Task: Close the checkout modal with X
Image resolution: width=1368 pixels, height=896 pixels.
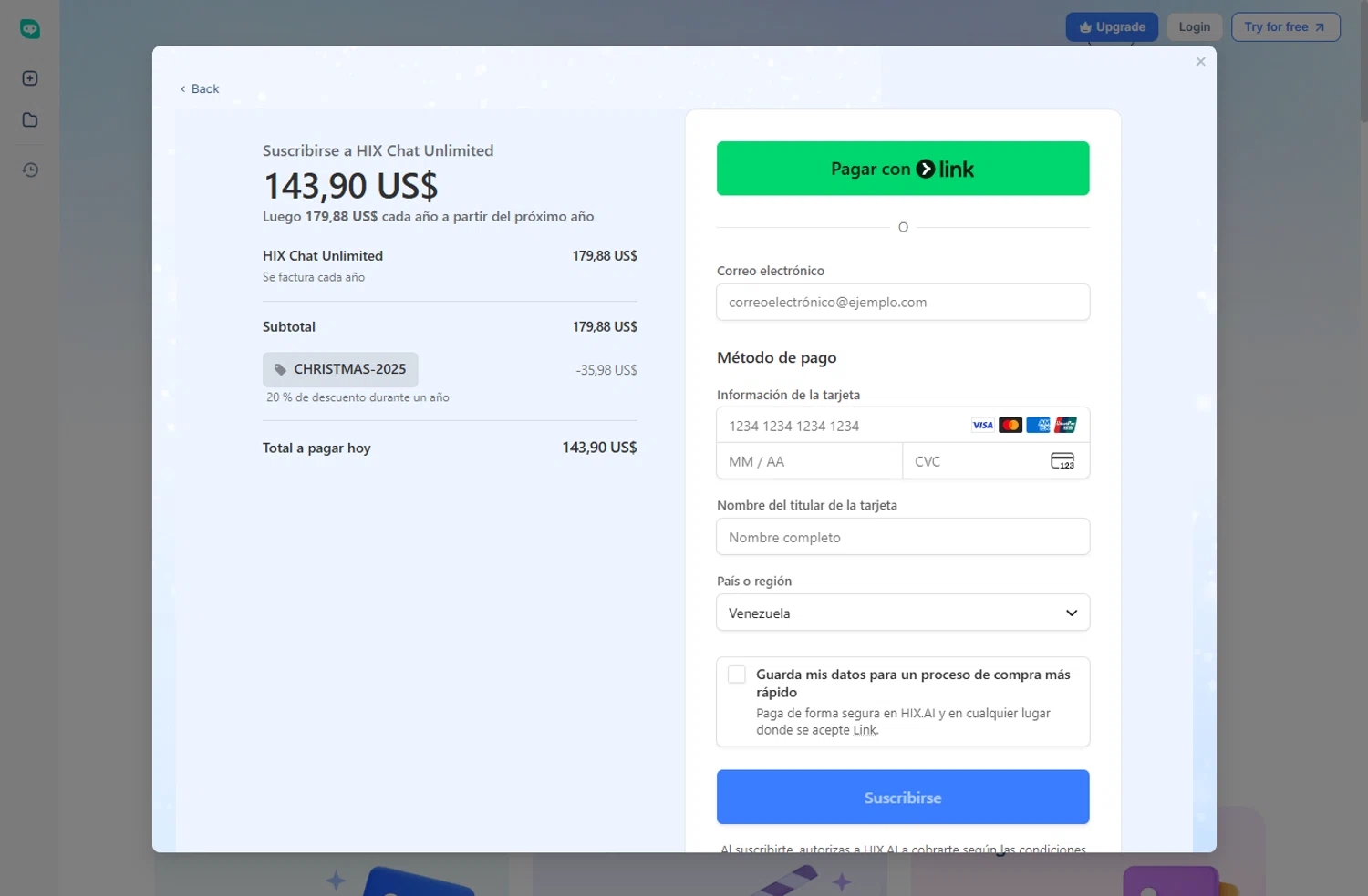Action: tap(1200, 62)
